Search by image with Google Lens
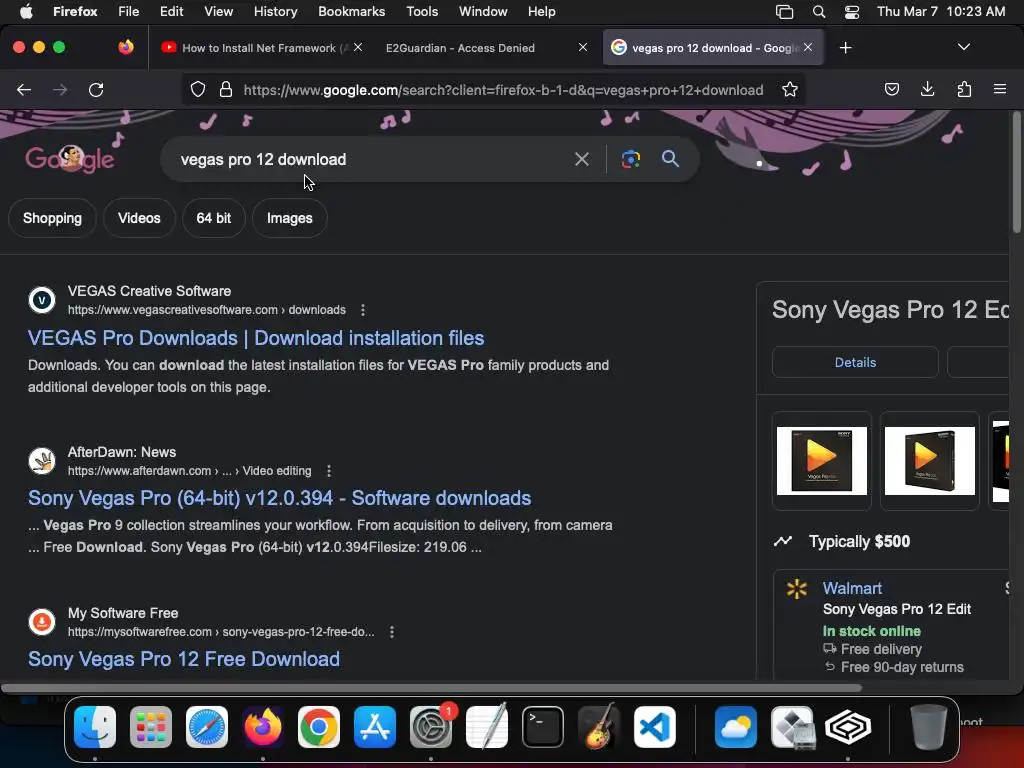 tap(631, 159)
